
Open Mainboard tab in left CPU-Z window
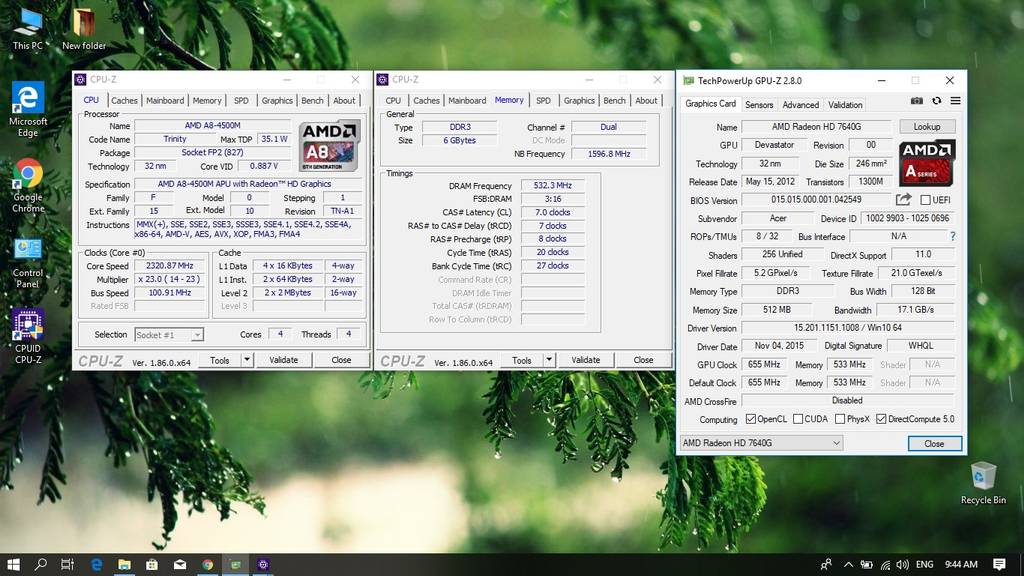(x=165, y=101)
